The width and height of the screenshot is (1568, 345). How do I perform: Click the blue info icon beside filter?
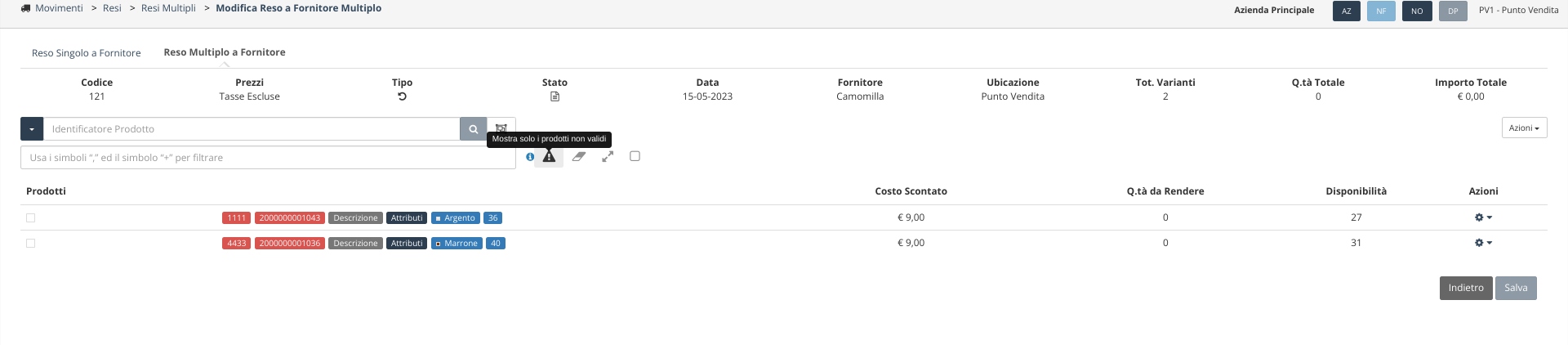[530, 157]
